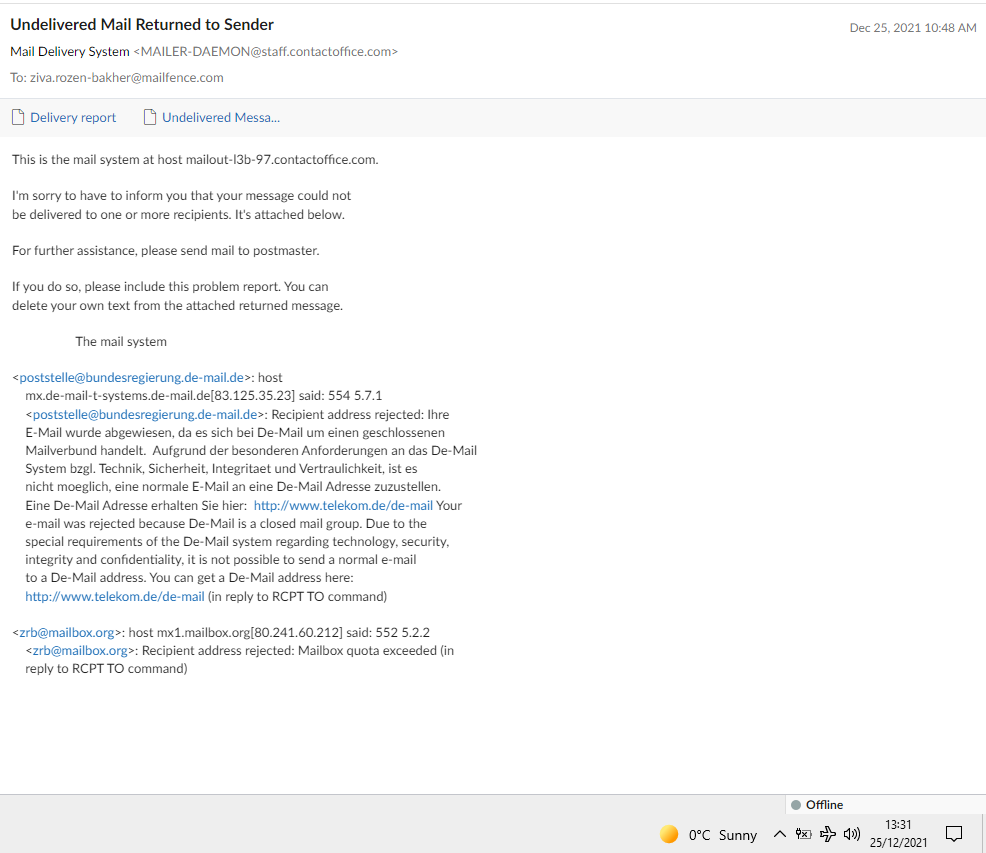Screen dimensions: 986x853
Task: Open the sunny weather taskbar widget icon
Action: (669, 834)
